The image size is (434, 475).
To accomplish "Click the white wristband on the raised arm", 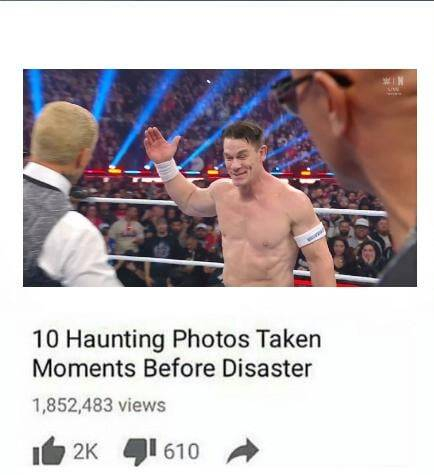I will coord(167,170).
